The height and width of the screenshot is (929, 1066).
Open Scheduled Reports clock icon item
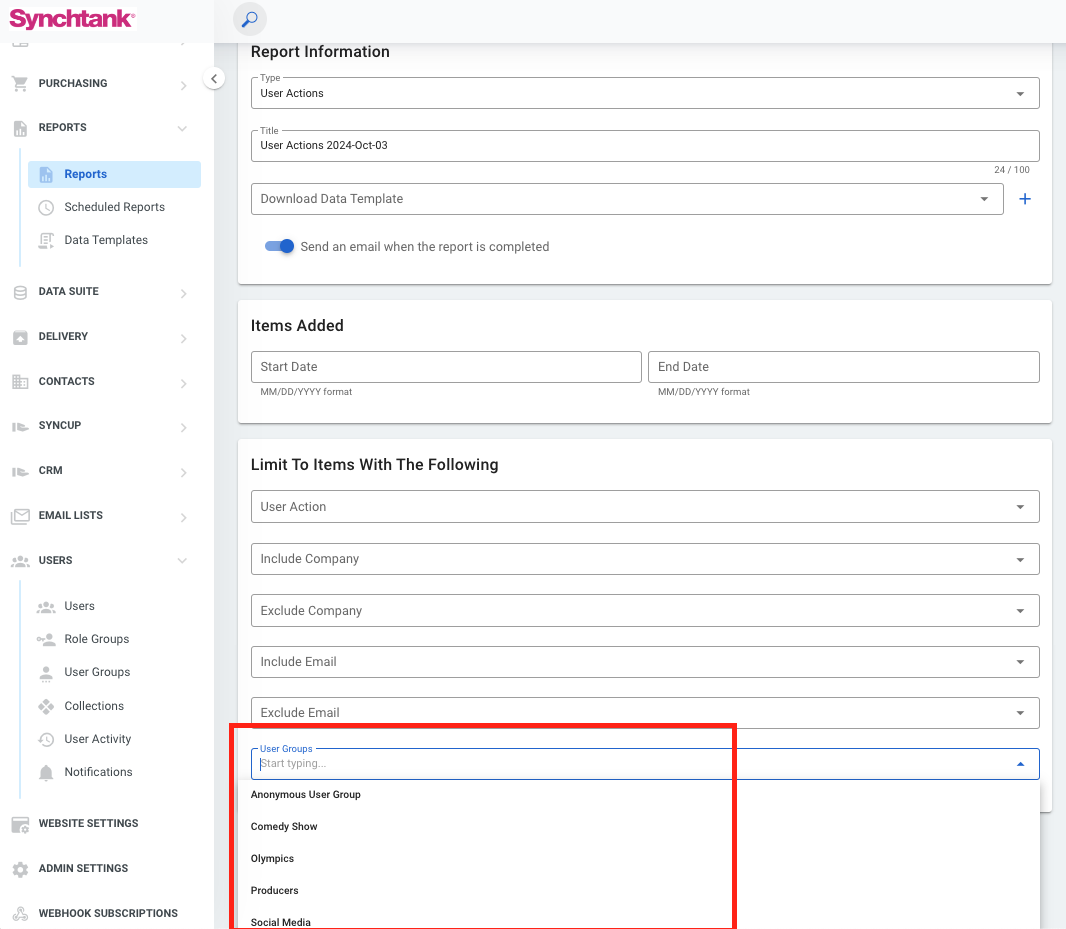click(46, 207)
